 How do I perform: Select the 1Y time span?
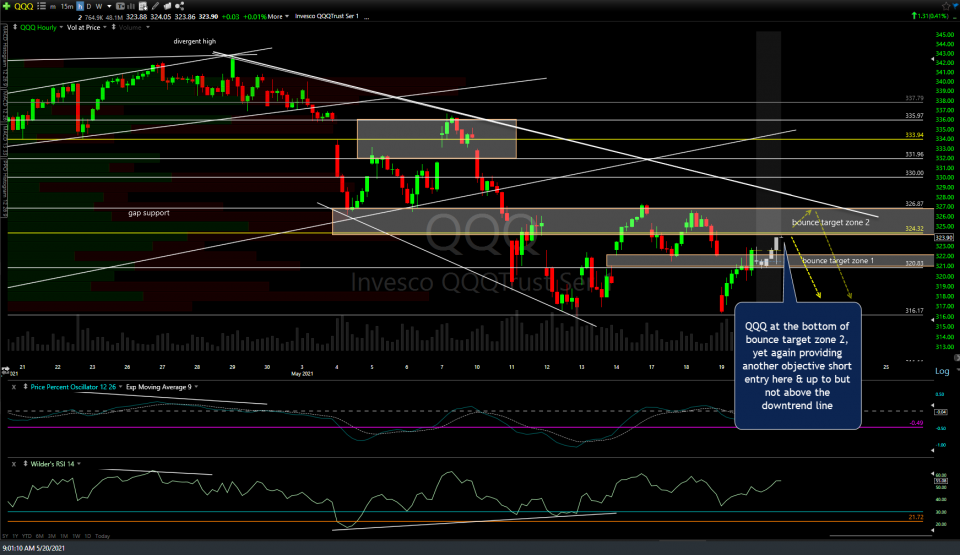coord(15,536)
